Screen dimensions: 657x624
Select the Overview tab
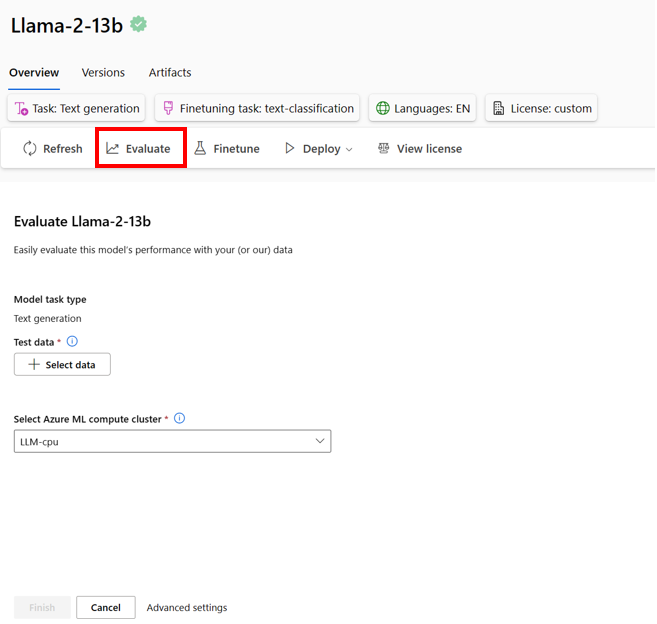coord(34,73)
